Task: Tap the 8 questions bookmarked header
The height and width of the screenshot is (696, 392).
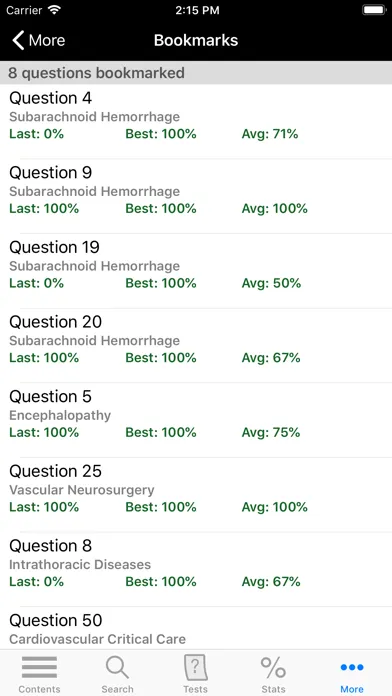Action: (196, 73)
